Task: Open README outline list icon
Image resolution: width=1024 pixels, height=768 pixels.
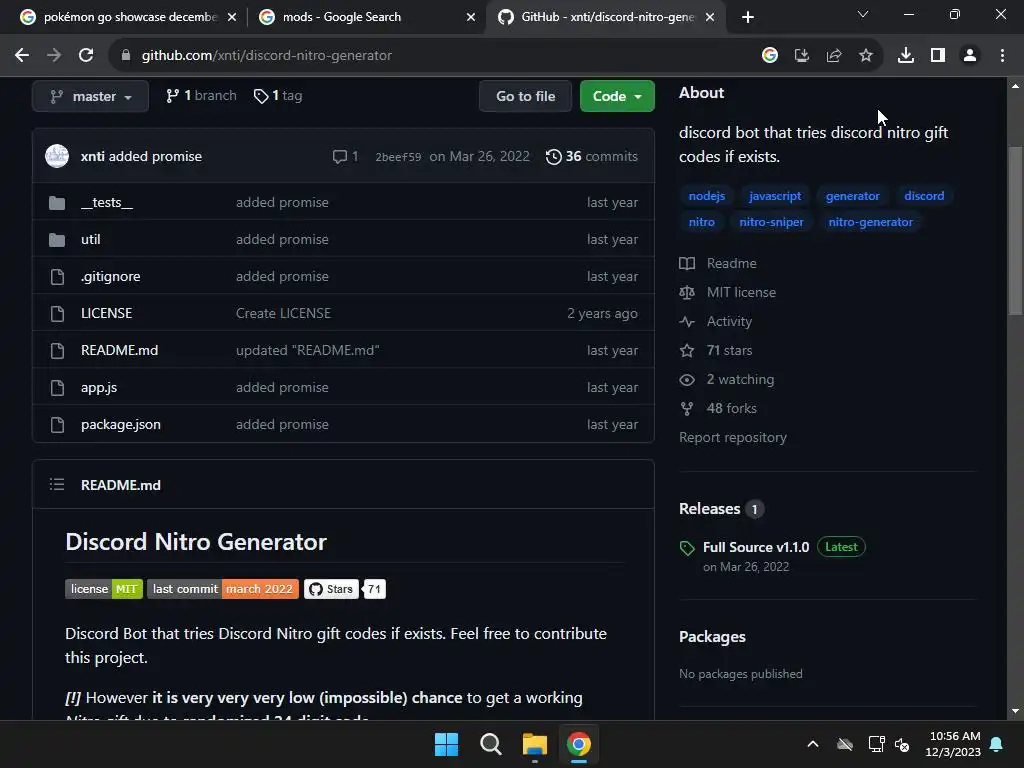Action: 57,485
